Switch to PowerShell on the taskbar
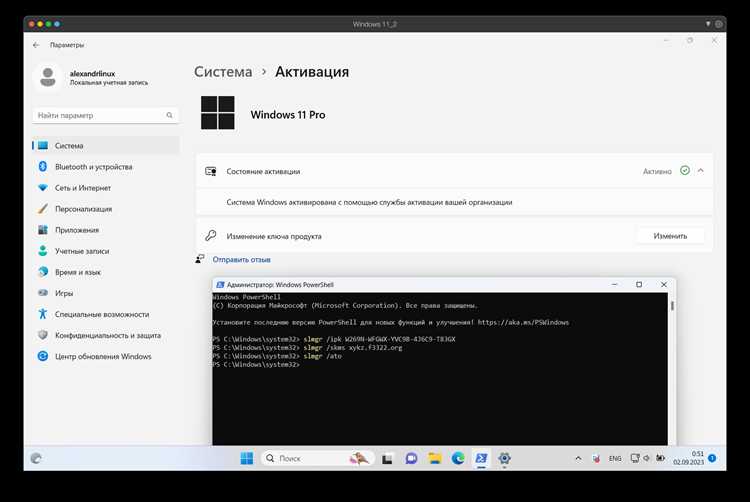Image resolution: width=750 pixels, height=502 pixels. pos(481,458)
